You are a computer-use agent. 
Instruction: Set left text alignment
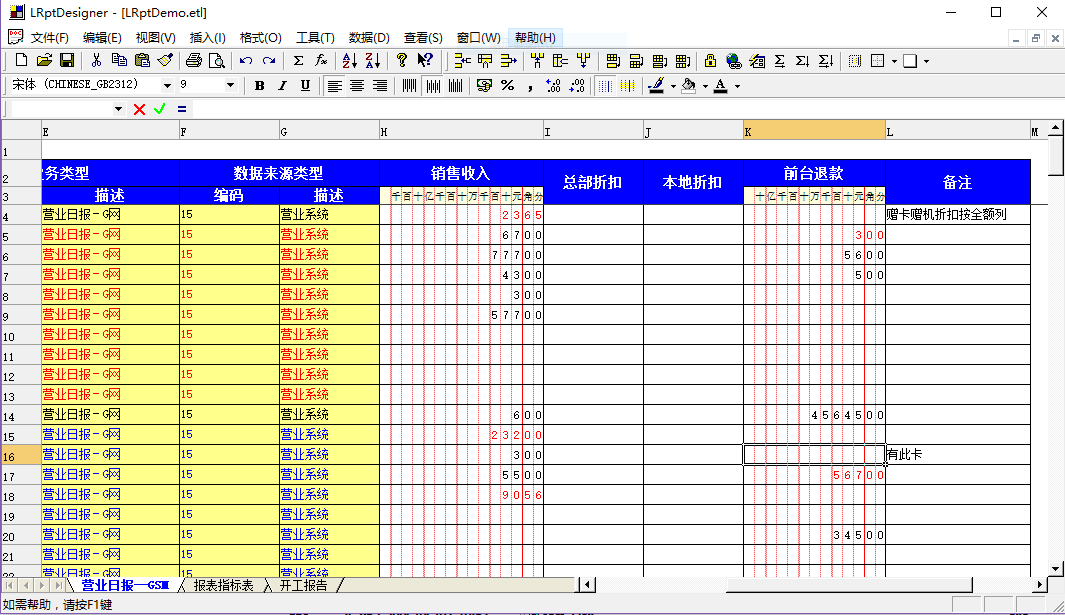point(334,86)
